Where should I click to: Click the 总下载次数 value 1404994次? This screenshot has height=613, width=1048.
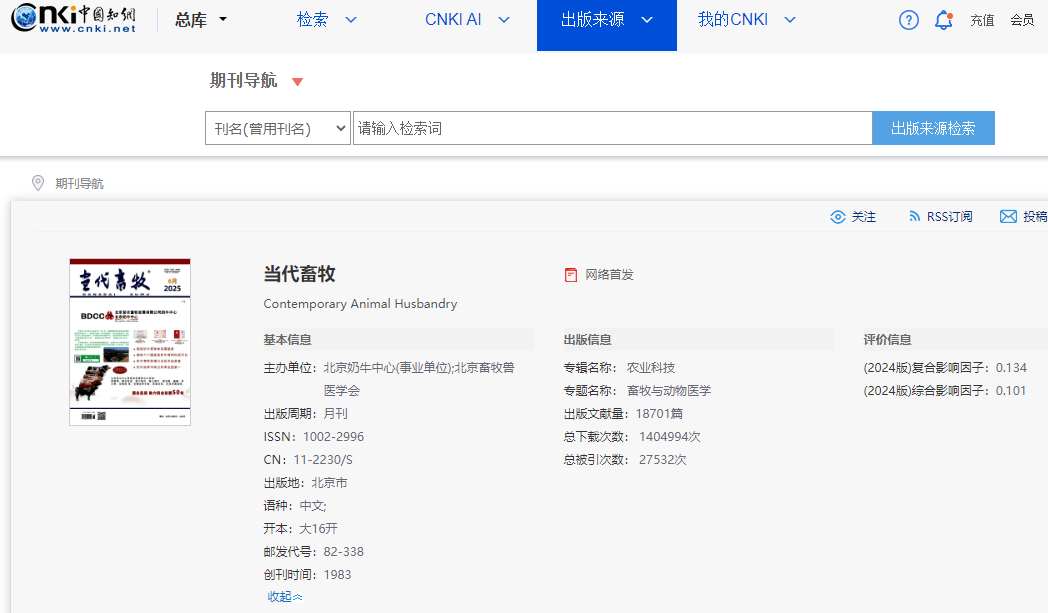click(x=670, y=437)
